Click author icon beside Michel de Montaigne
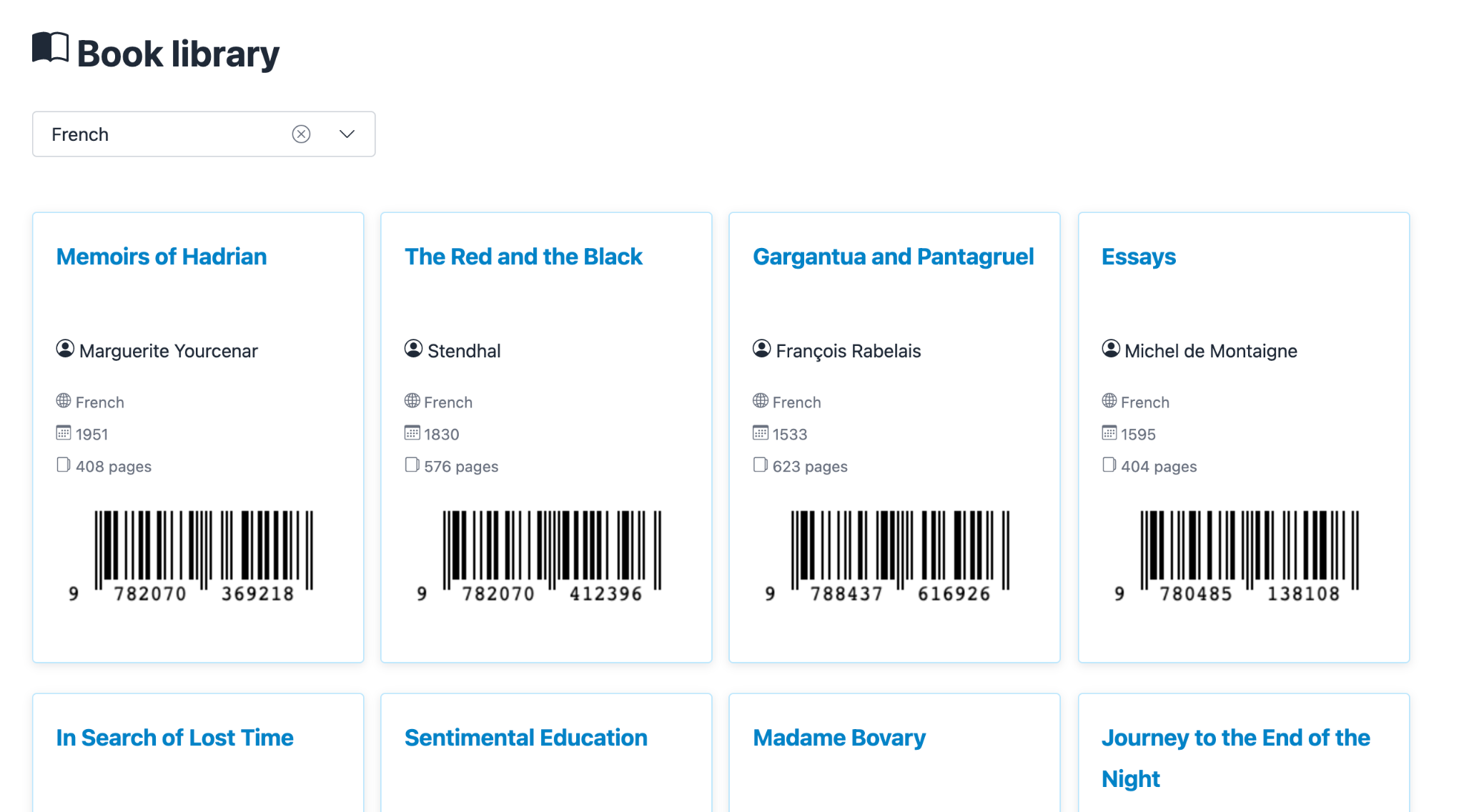 [1110, 349]
